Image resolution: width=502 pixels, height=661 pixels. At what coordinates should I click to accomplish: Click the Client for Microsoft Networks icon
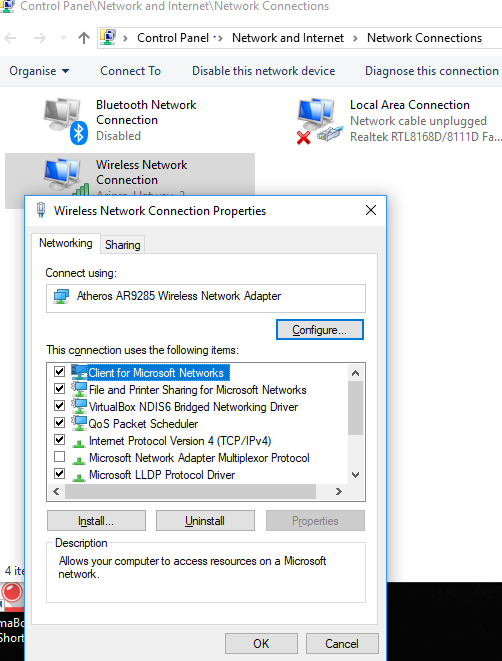point(79,372)
